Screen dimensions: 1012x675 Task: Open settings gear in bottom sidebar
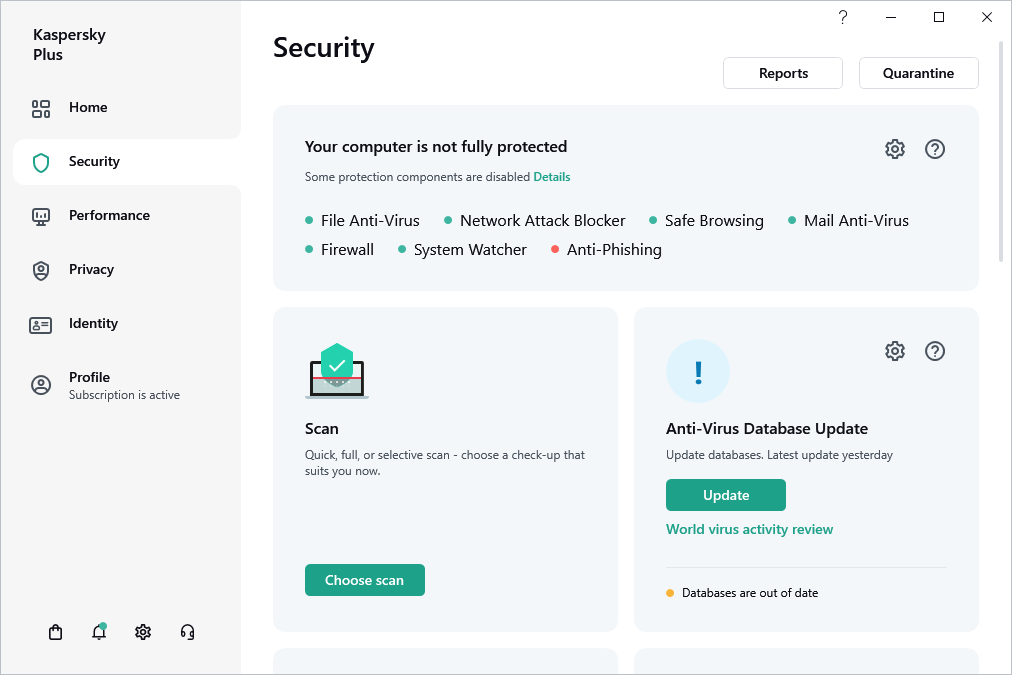tap(143, 632)
